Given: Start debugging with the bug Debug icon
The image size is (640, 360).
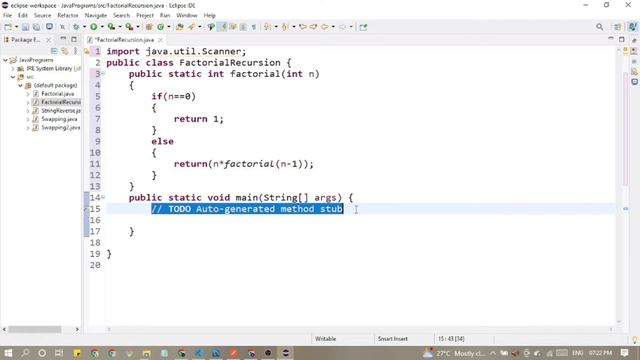Looking at the screenshot, I should 76,27.
